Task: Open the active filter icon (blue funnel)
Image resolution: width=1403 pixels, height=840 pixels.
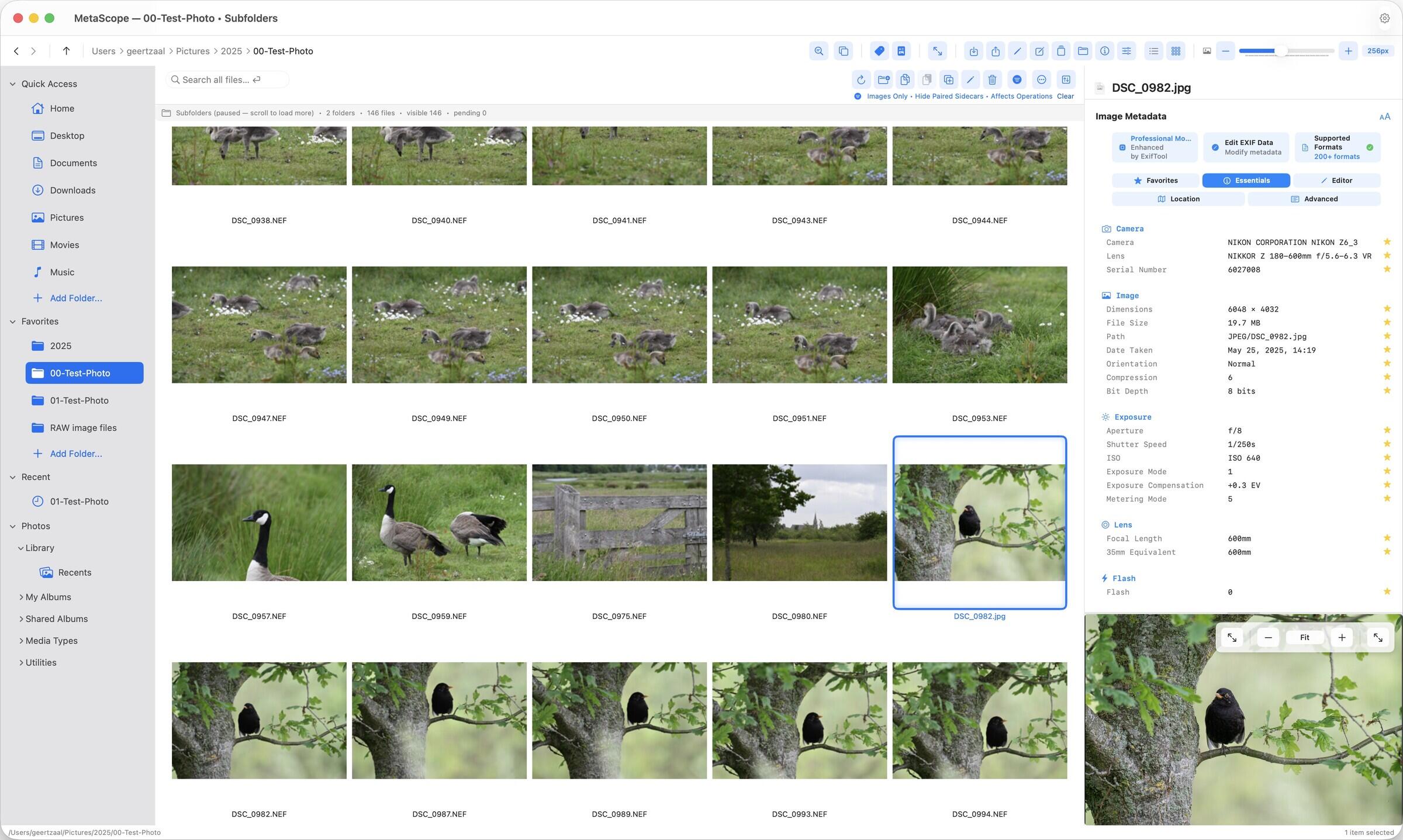Action: (1018, 79)
